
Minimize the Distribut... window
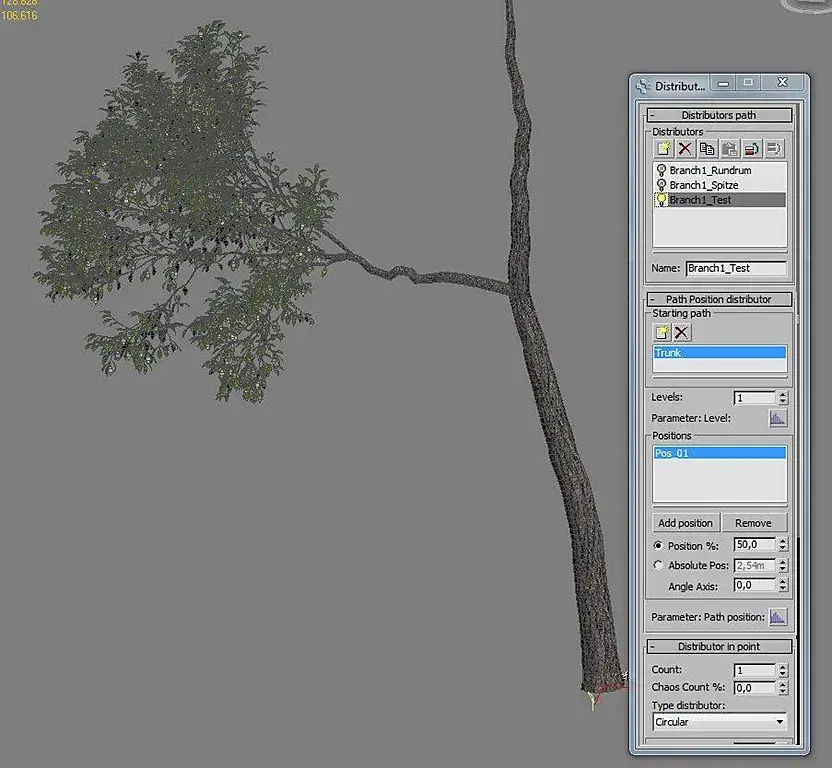723,83
